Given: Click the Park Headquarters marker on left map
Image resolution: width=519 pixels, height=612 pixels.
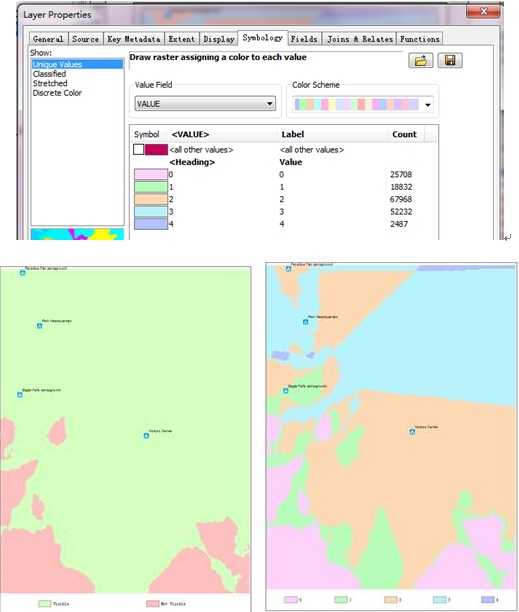Looking at the screenshot, I should pos(39,326).
